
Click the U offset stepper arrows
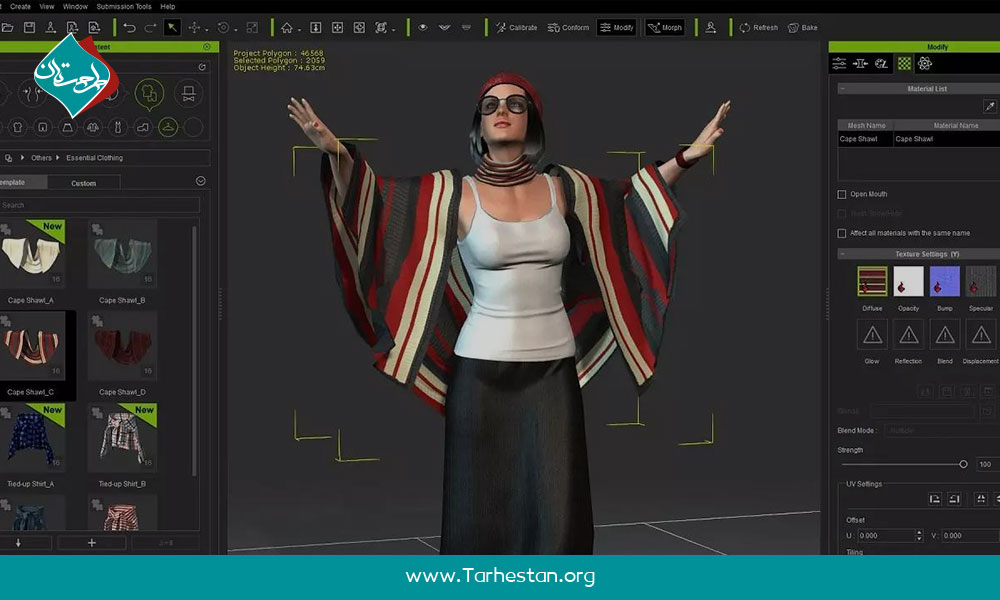[919, 536]
